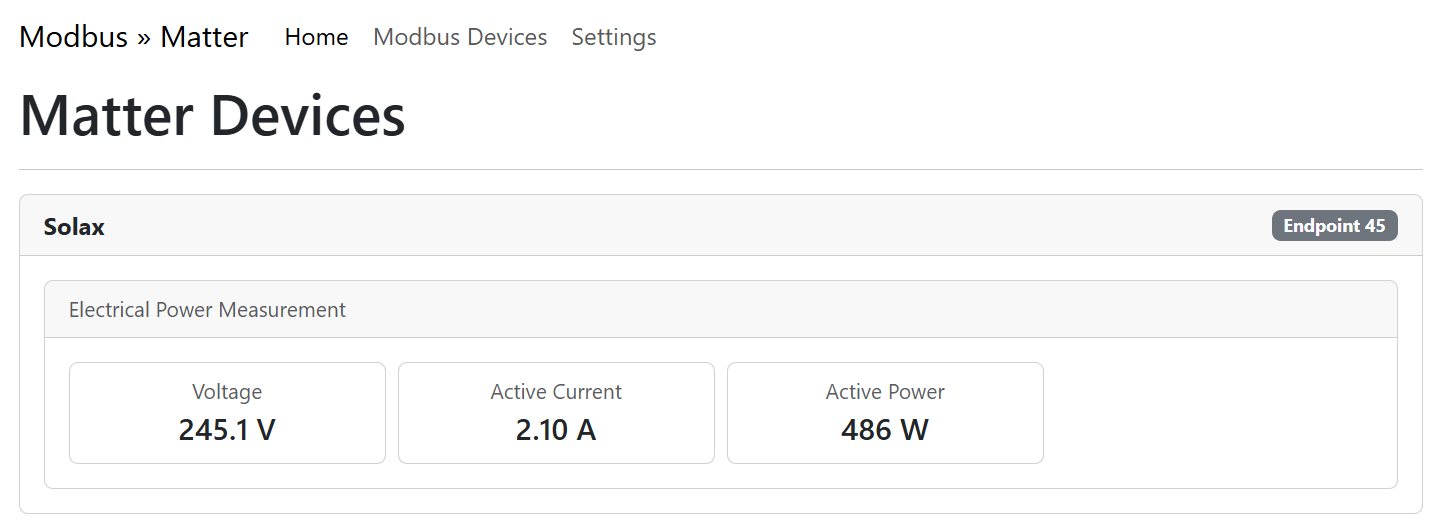Screen dimensions: 1445x530
Task: Click the Matter Devices page heading
Action: tap(212, 115)
